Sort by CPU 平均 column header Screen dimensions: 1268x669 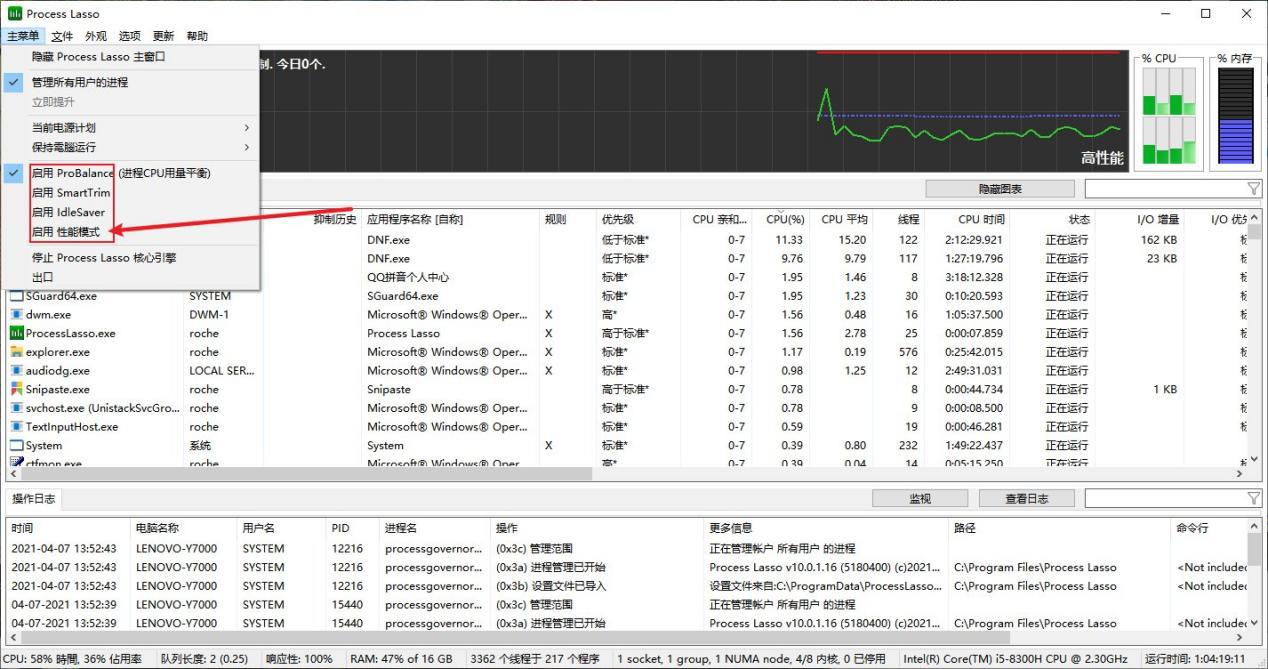pos(844,219)
